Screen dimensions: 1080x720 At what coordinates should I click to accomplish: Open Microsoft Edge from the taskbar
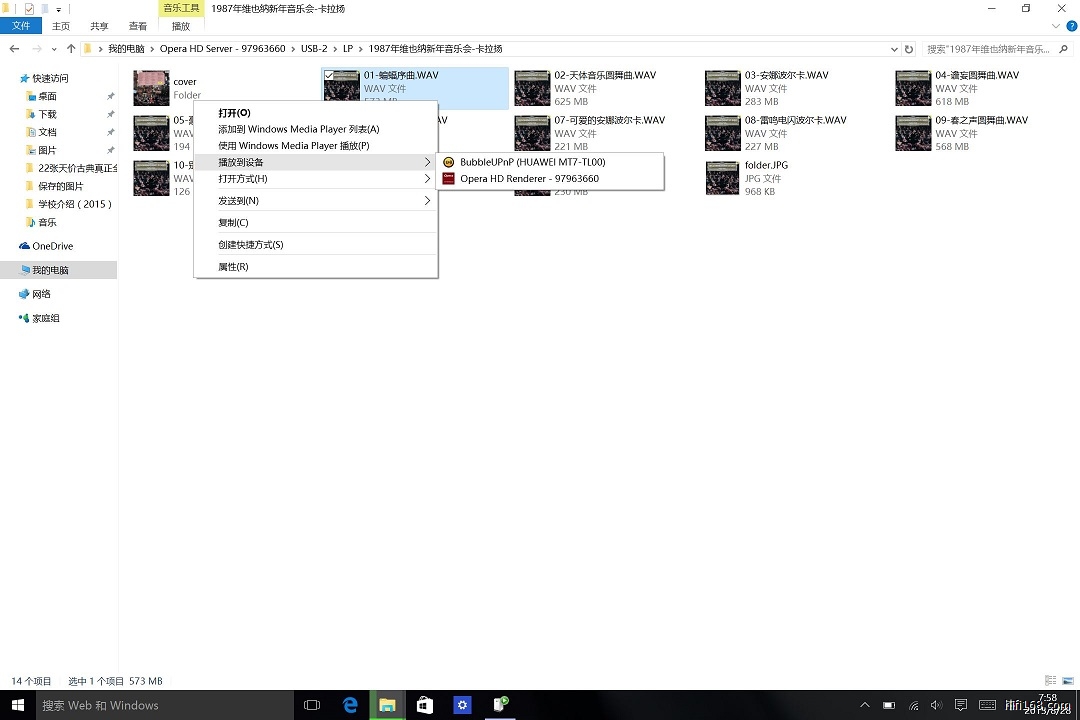(350, 705)
